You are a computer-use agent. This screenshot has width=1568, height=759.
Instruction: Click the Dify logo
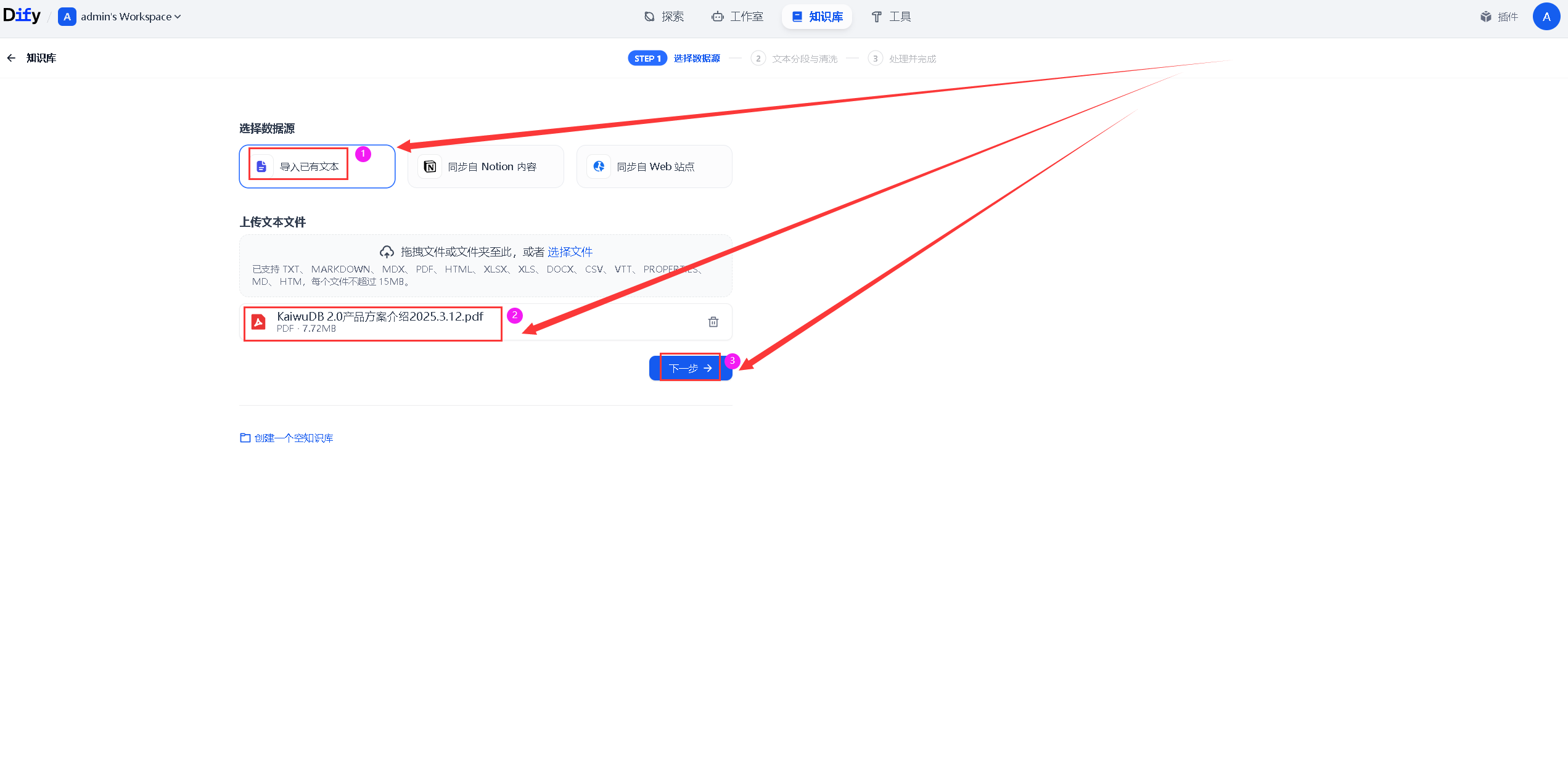click(x=22, y=15)
